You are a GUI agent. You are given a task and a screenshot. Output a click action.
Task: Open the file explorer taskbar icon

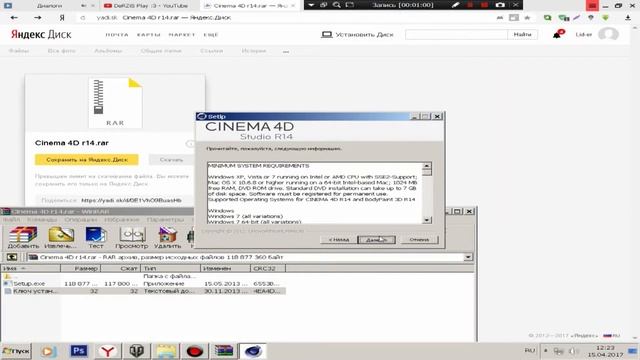pyautogui.click(x=166, y=351)
